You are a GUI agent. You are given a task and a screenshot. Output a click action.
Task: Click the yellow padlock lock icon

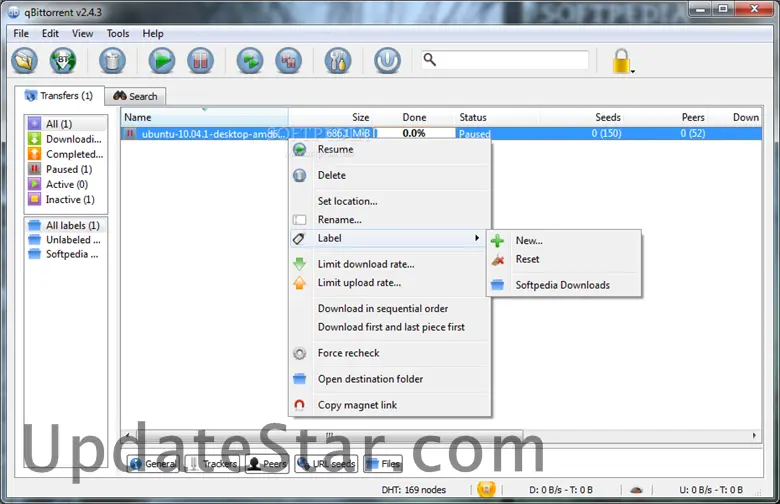click(622, 61)
